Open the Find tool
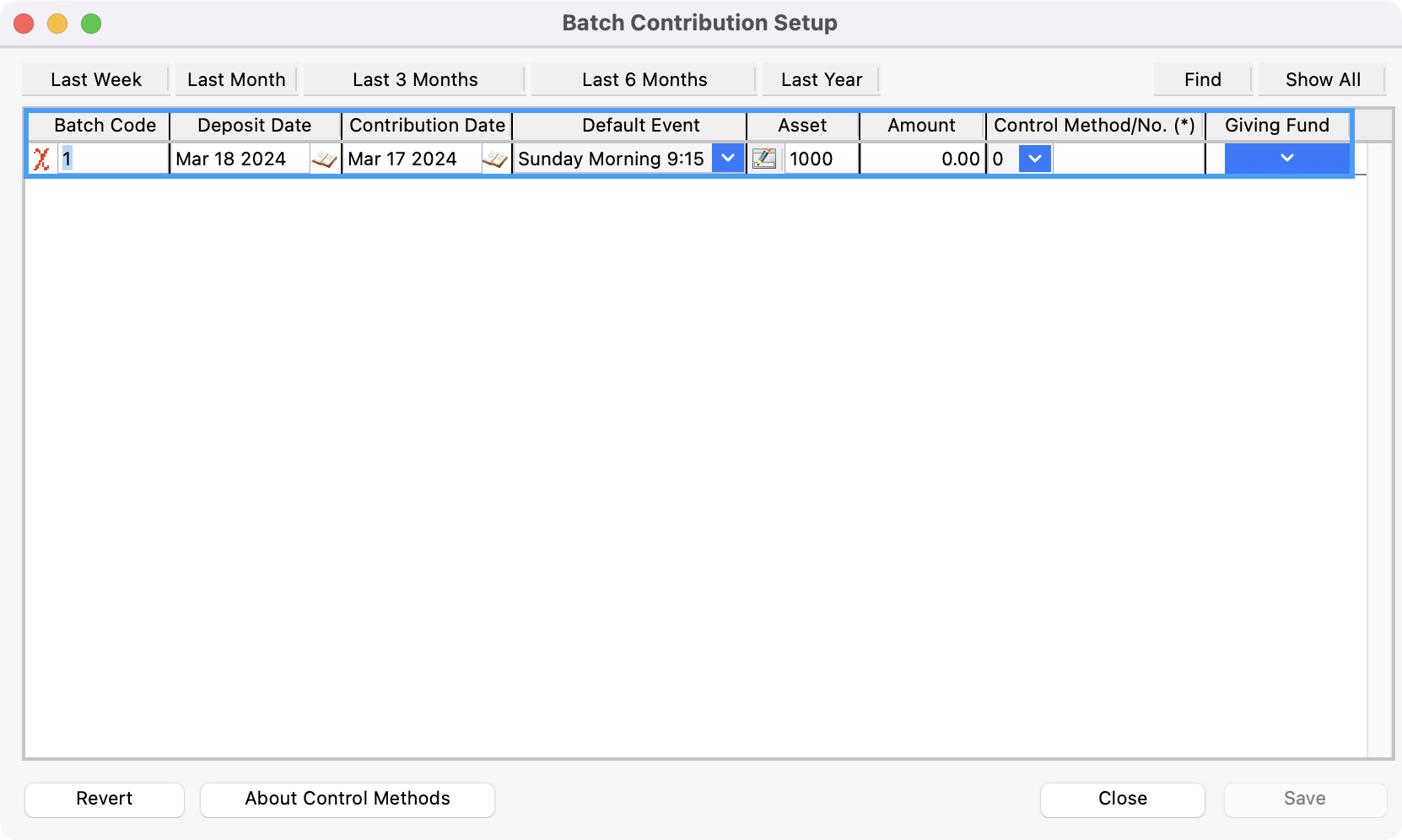The height and width of the screenshot is (840, 1402). pyautogui.click(x=1202, y=79)
